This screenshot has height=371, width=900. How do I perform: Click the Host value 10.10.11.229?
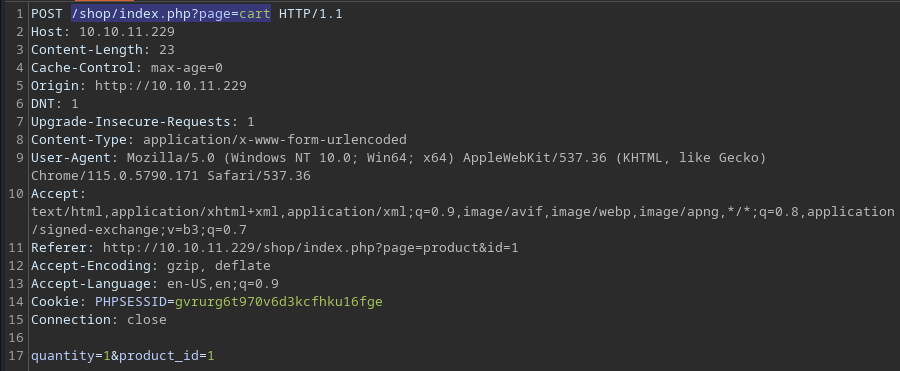127,32
